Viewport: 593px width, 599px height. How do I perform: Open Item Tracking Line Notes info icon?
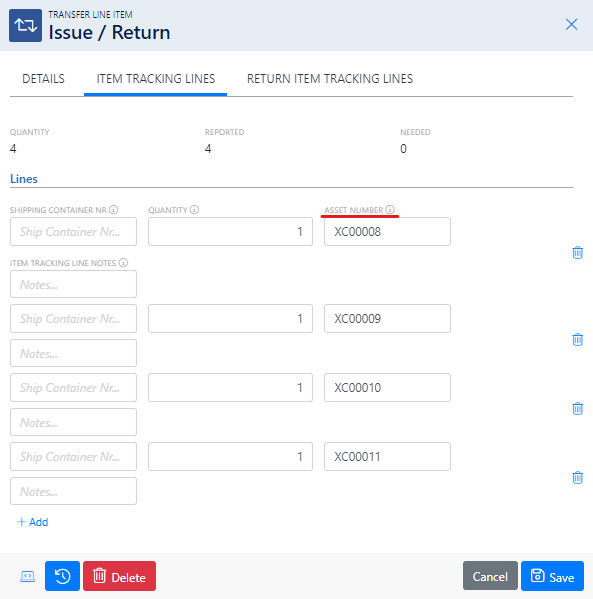[123, 263]
